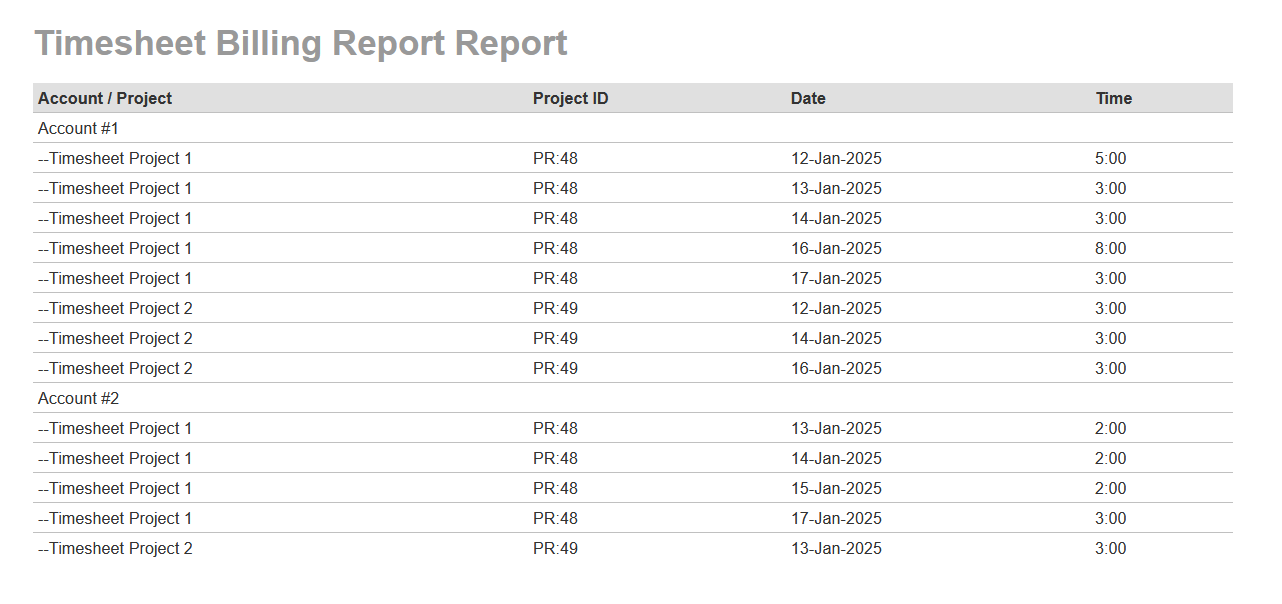Click the 5:00 time entry

(1110, 158)
